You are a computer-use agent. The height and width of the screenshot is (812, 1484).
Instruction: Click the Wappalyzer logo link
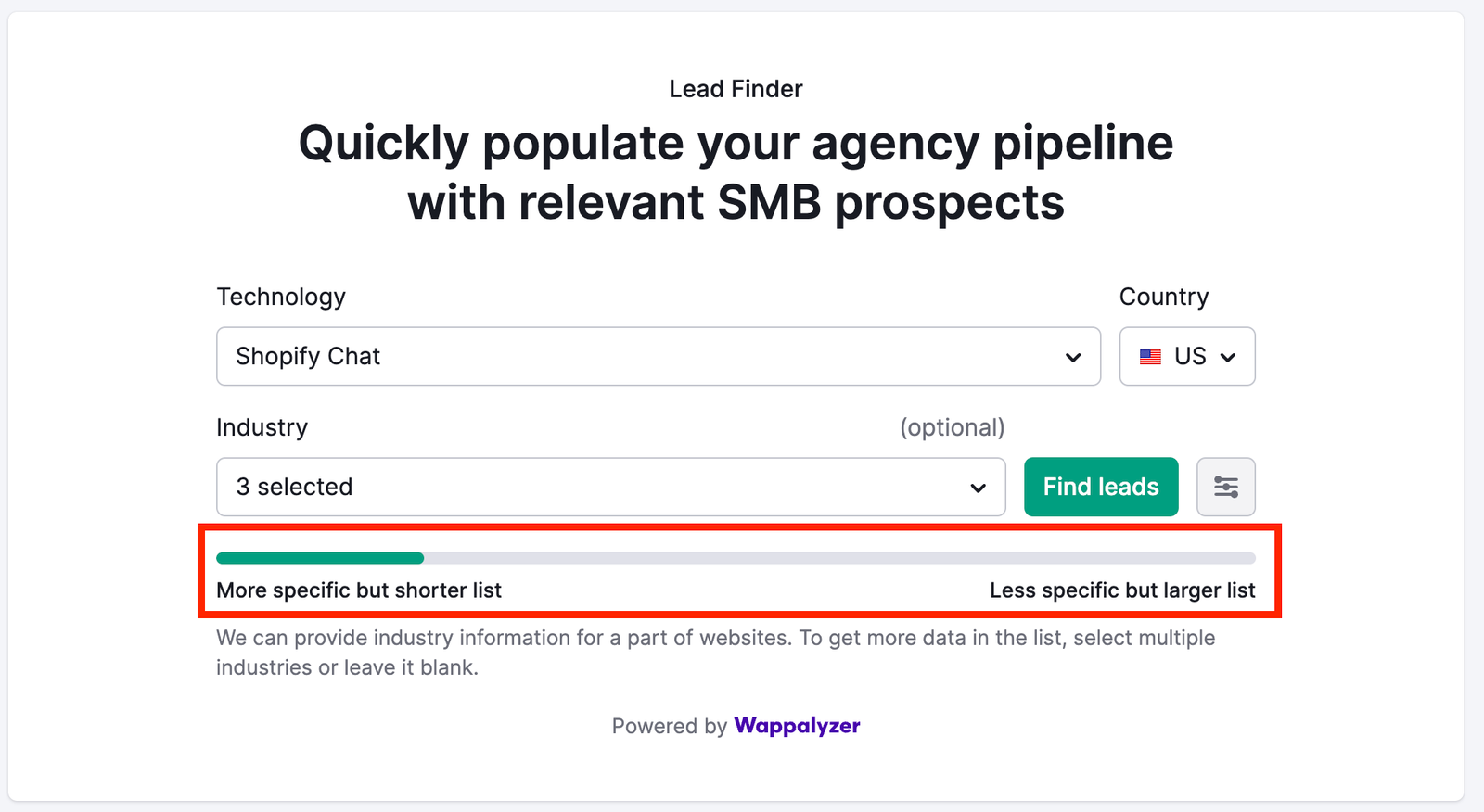pos(797,726)
